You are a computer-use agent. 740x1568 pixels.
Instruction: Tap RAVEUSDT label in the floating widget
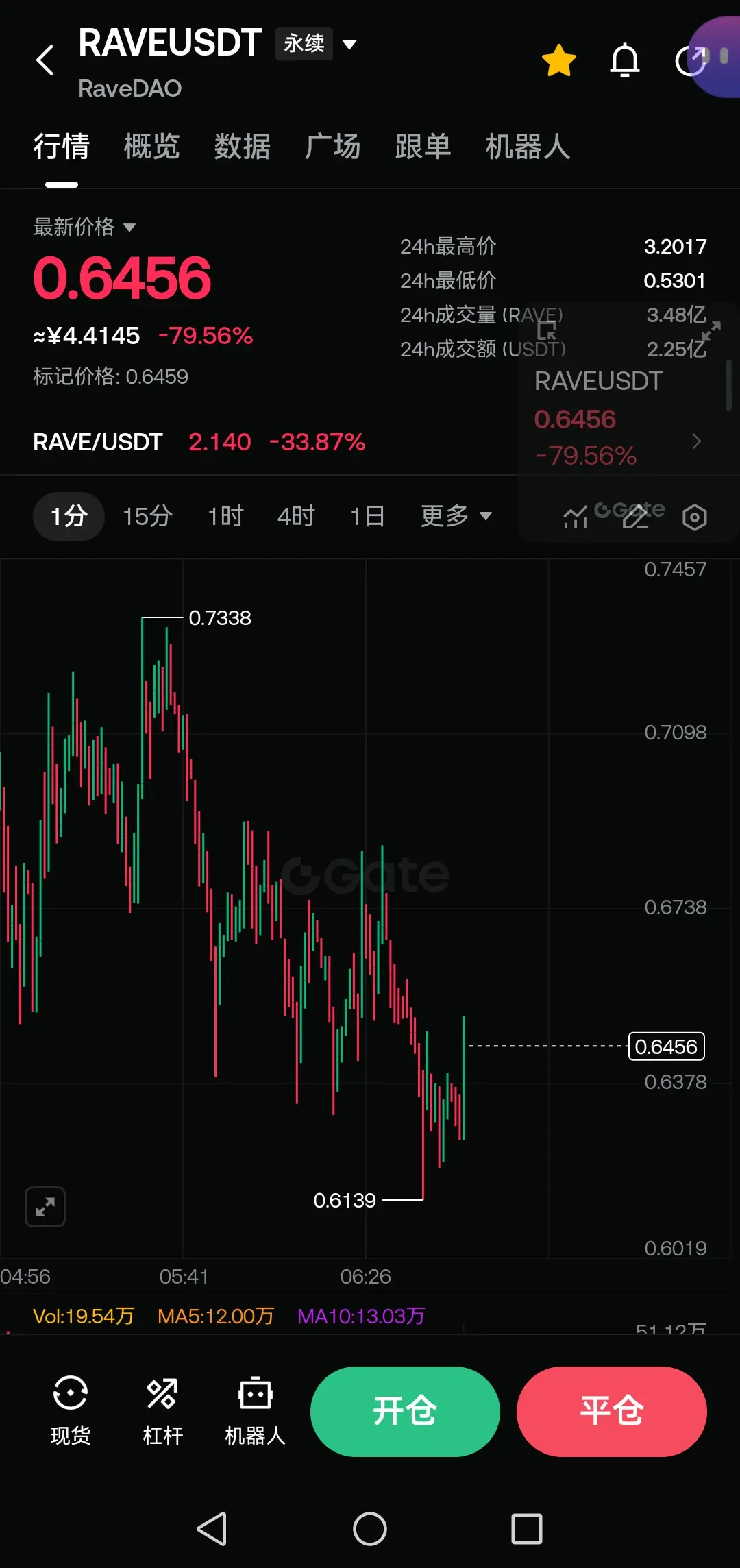598,381
